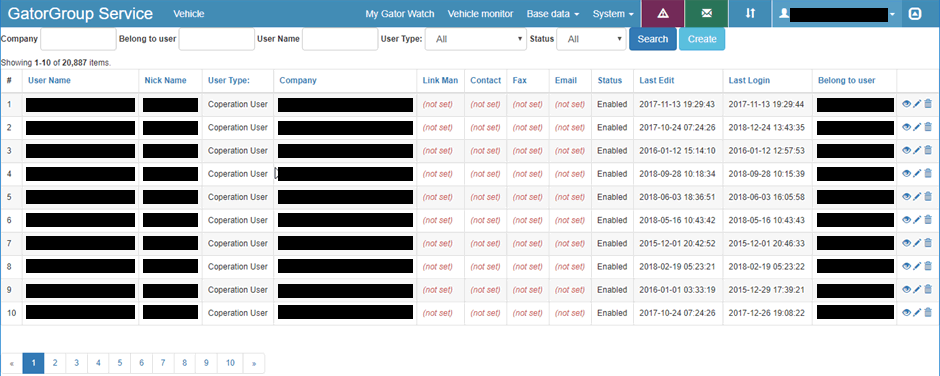Delete row 2 user with trash icon
Screen dimensions: 940x376
[x=928, y=127]
